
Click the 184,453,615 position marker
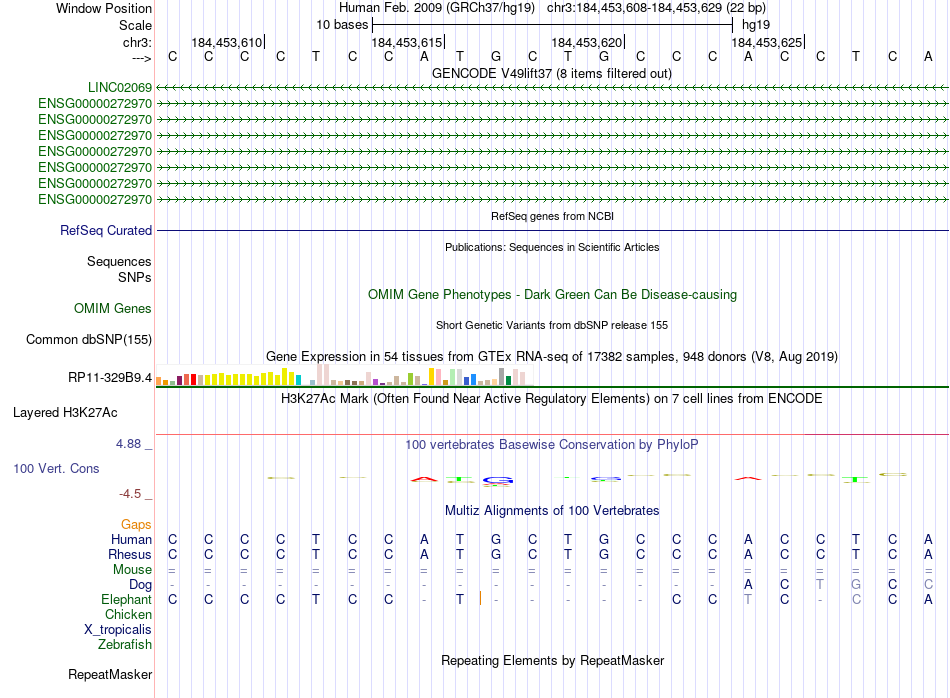click(407, 42)
